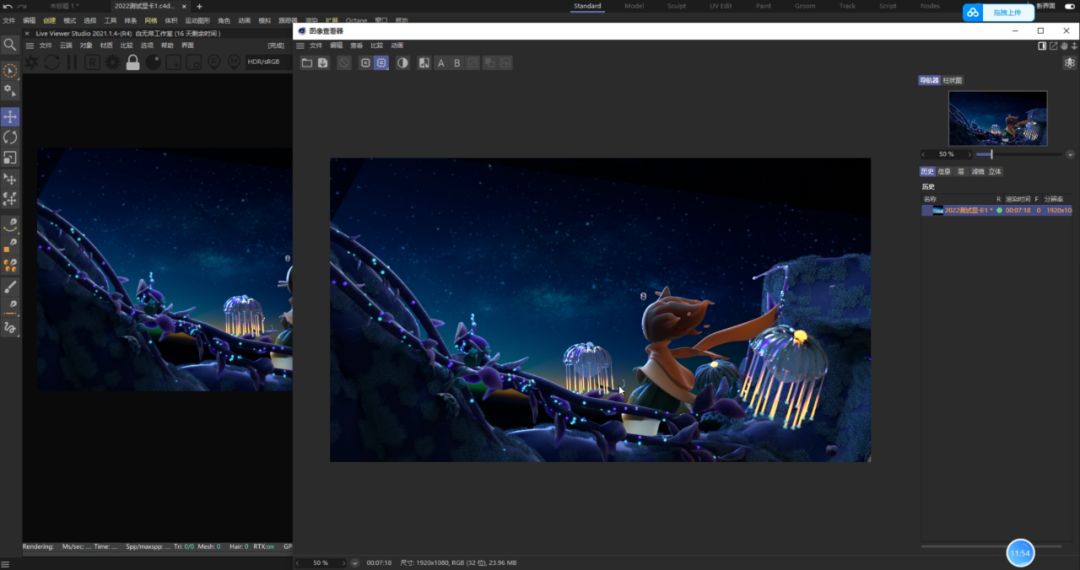Screen dimensions: 1080x570
Task: Open 编辑 menu in Picture Viewer
Action: pyautogui.click(x=336, y=45)
